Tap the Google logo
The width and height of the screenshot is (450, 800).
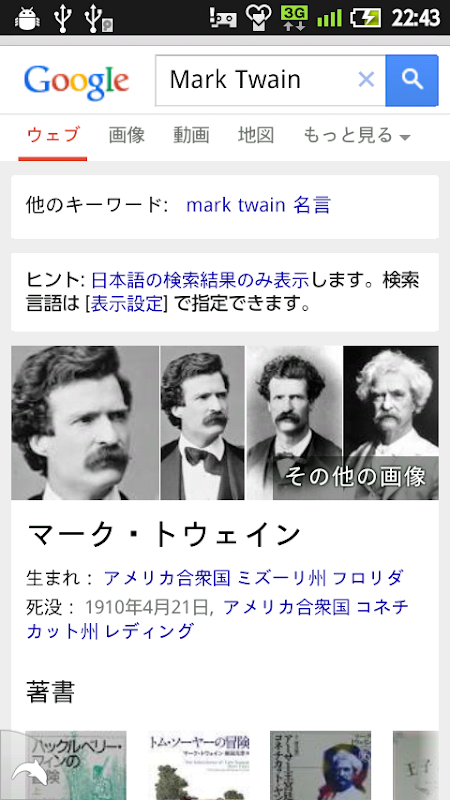coord(77,83)
